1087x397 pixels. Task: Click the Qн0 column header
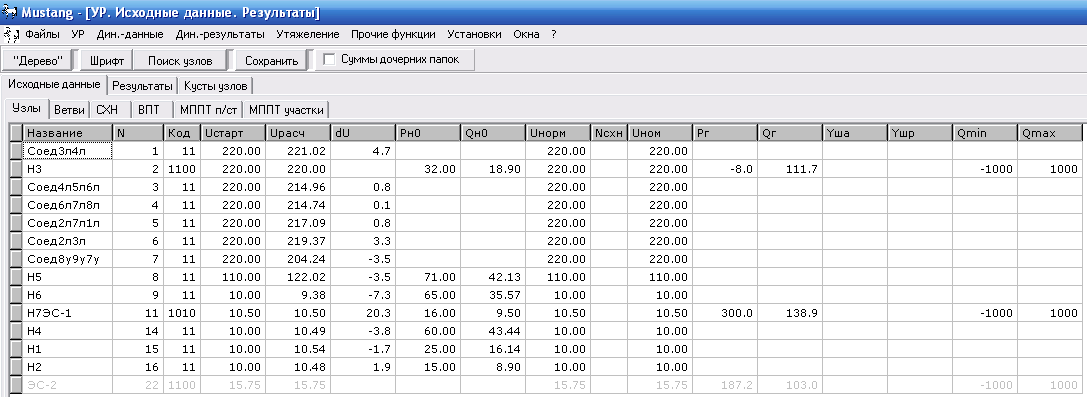(x=494, y=133)
